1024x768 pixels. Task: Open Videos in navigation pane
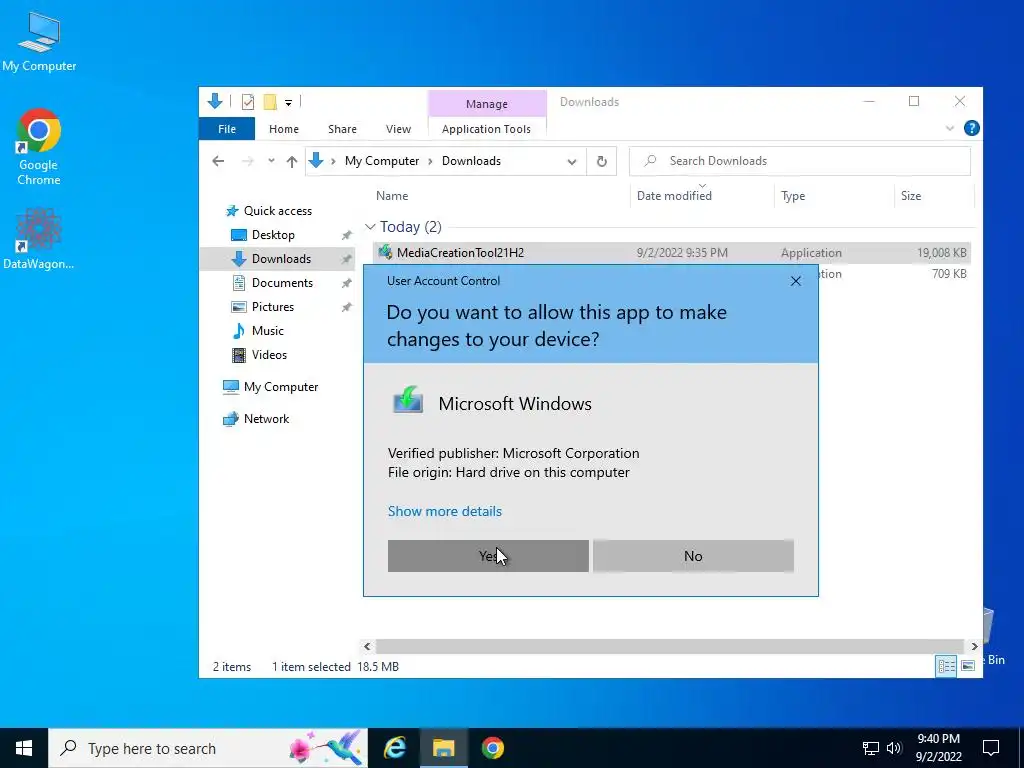[x=269, y=355]
